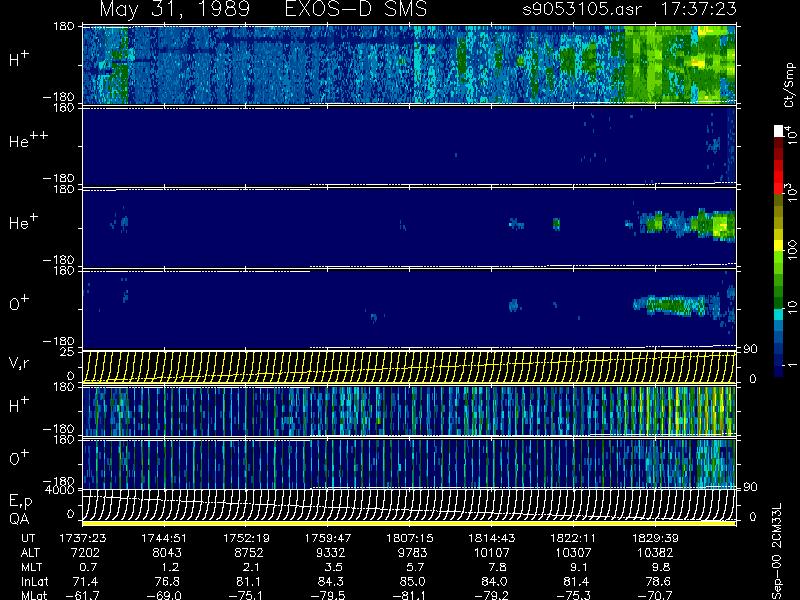Screen dimensions: 800x600
Task: Click UT value "1752:19"
Action: pyautogui.click(x=246, y=538)
